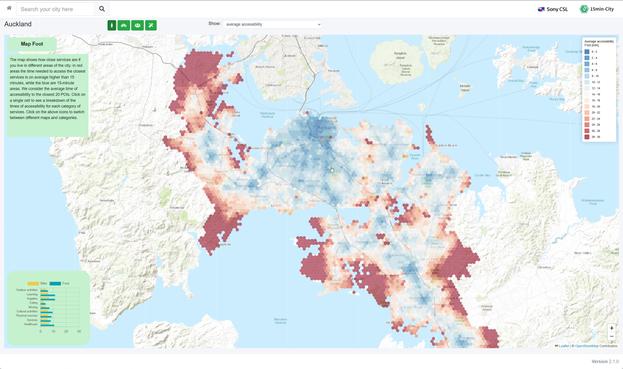Select the second green map mode icon
This screenshot has width=623, height=369.
pyautogui.click(x=124, y=25)
